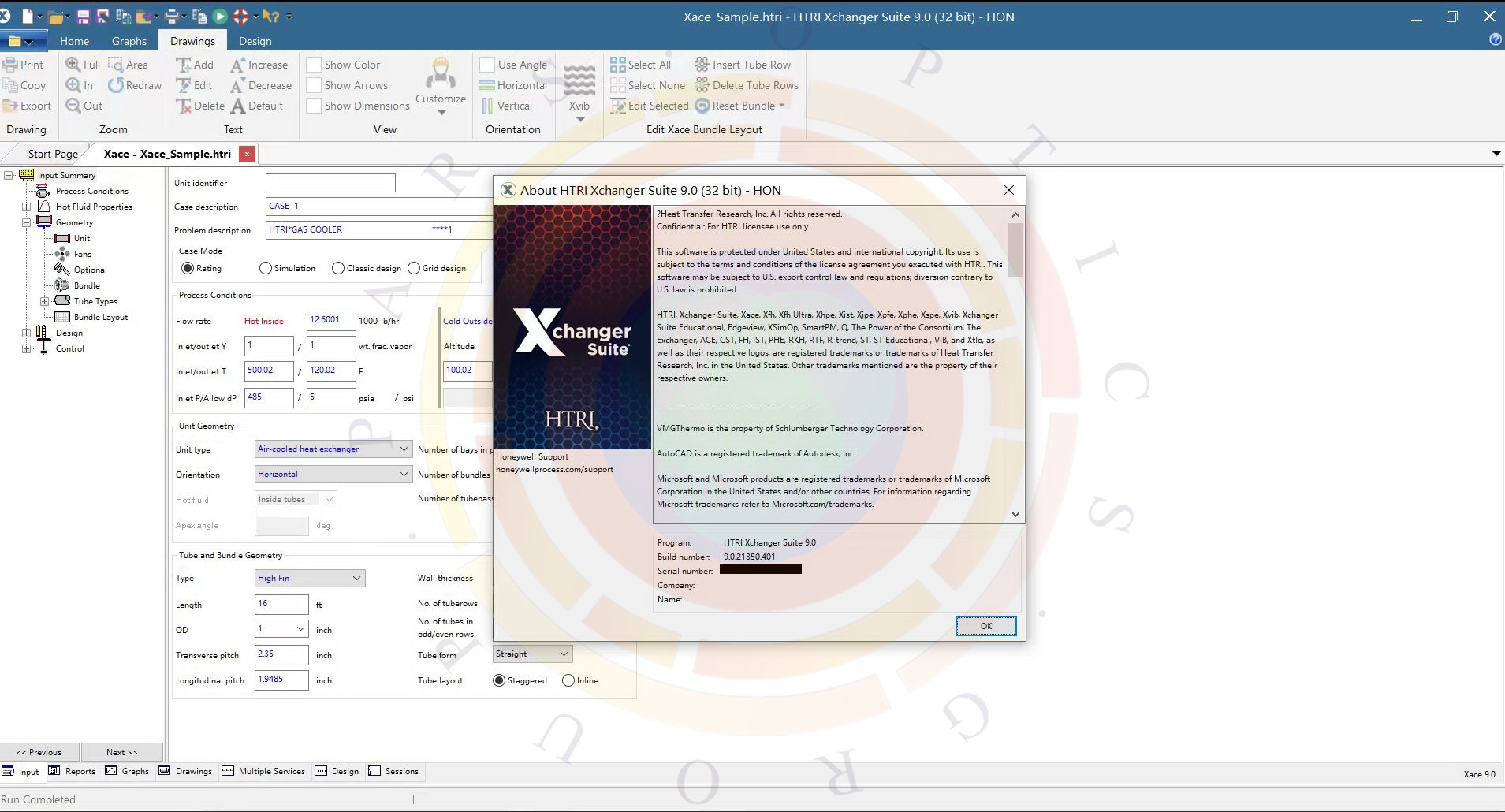Open the OD dropdown
1505x812 pixels.
[300, 629]
